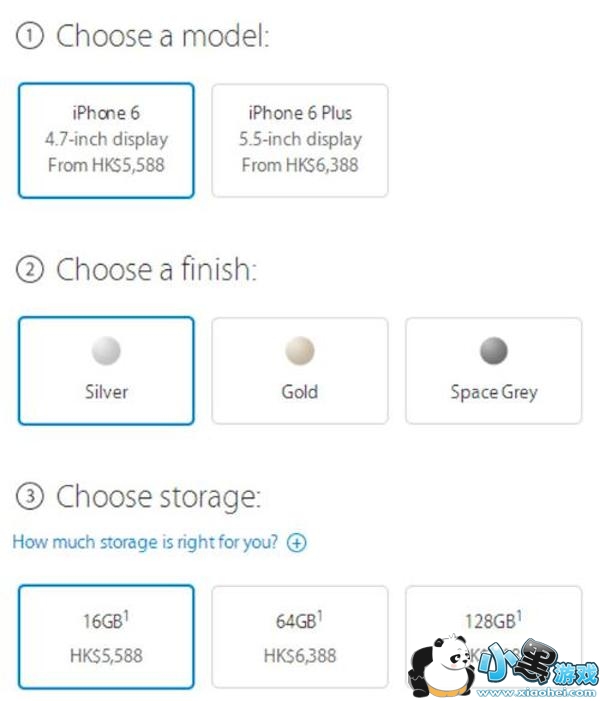Pick the Silver finish option
The width and height of the screenshot is (600, 701).
[106, 371]
